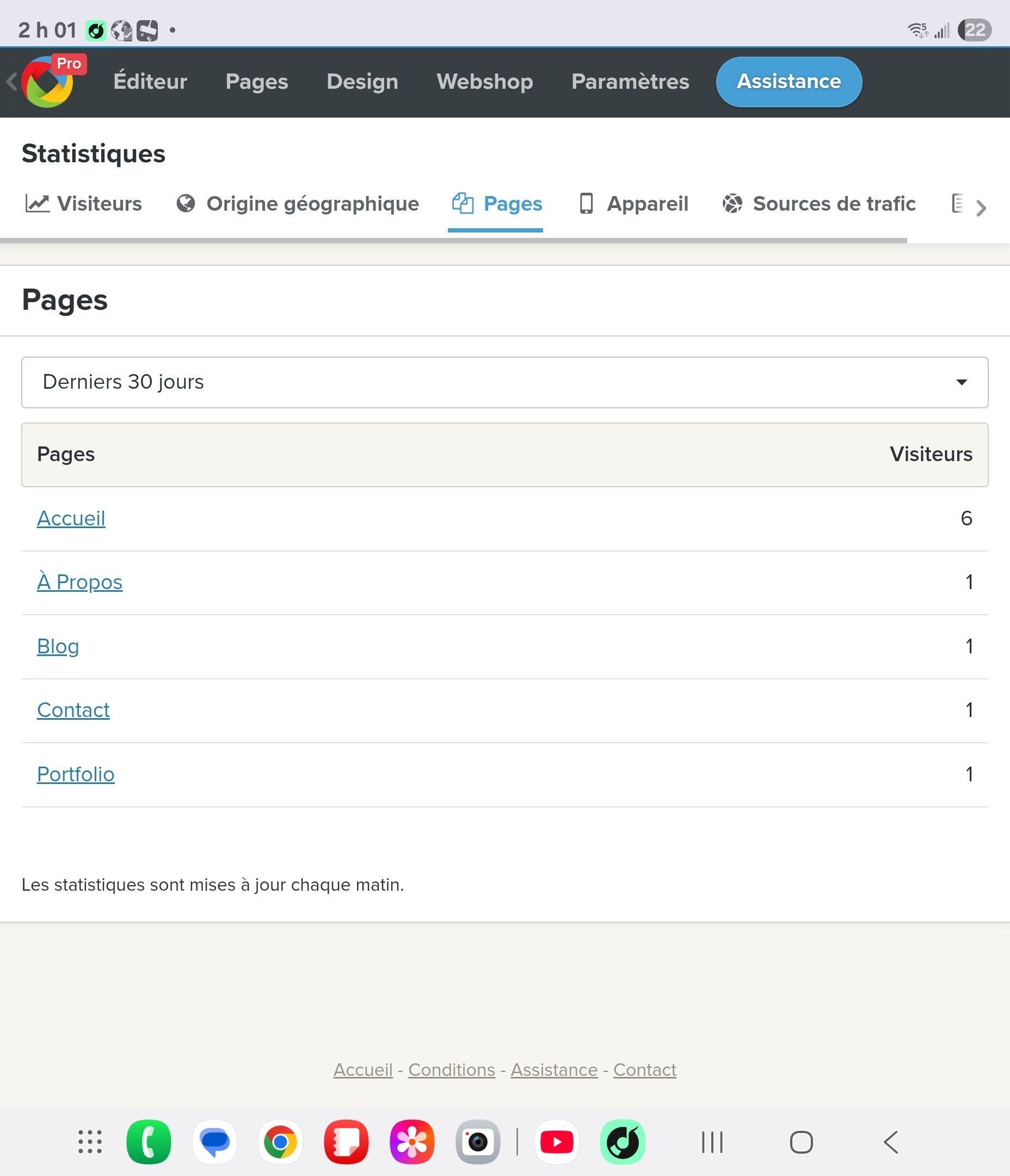Open the app drawer grid icon
This screenshot has width=1010, height=1176.
click(x=90, y=1142)
